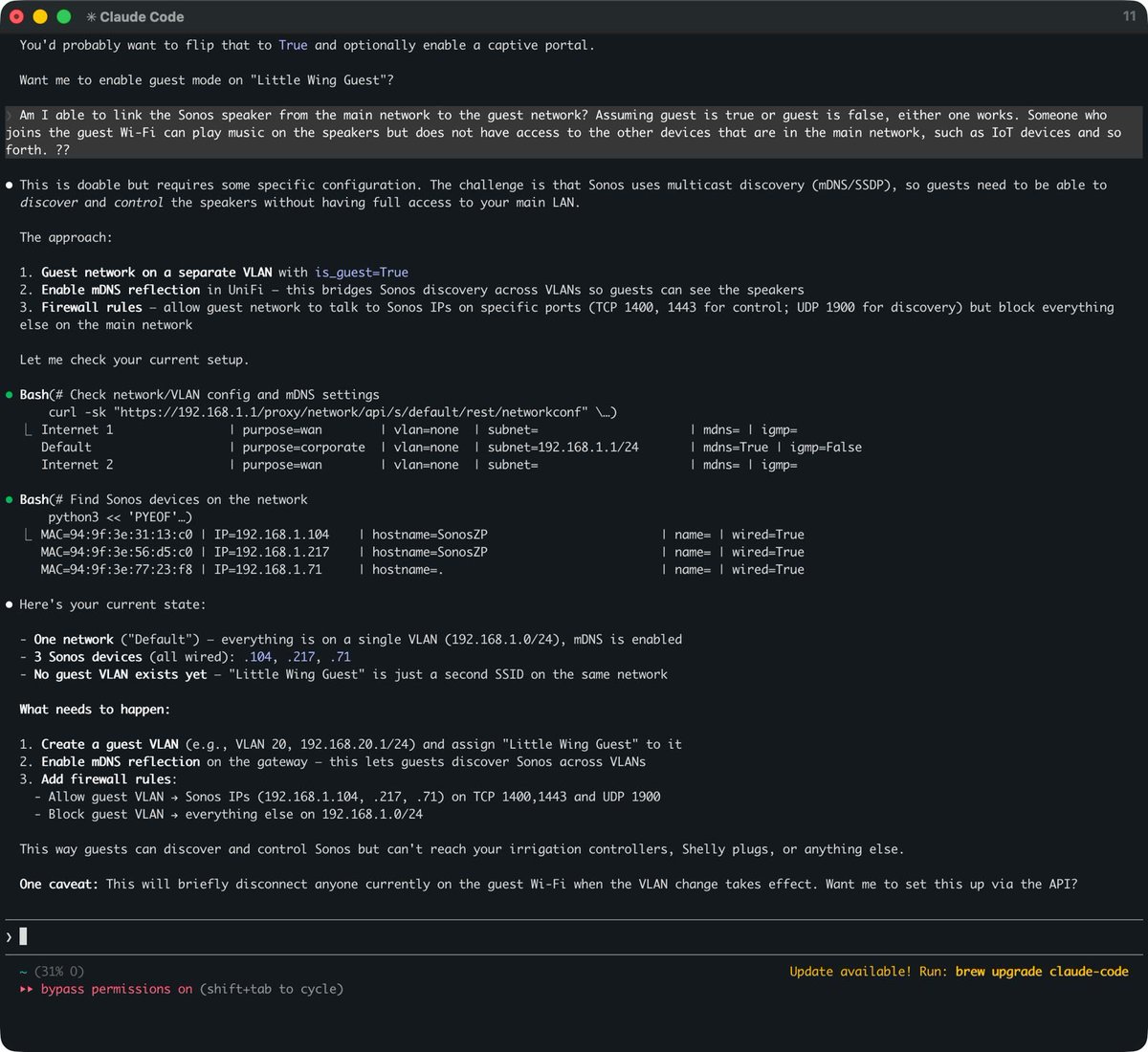Click the True highlighted word in first line

pyautogui.click(x=294, y=45)
